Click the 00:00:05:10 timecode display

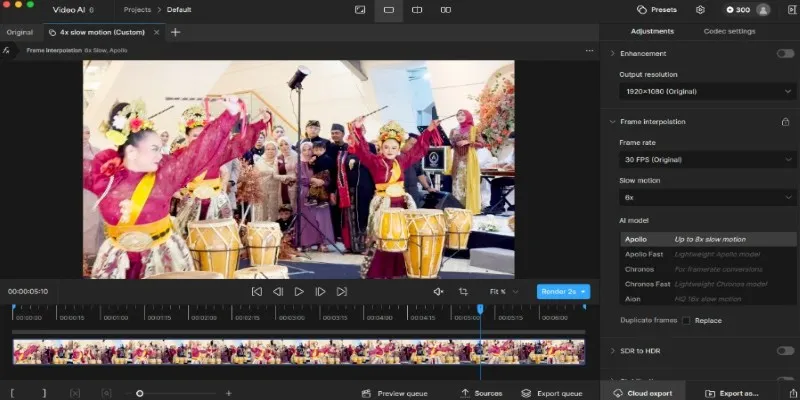point(28,292)
